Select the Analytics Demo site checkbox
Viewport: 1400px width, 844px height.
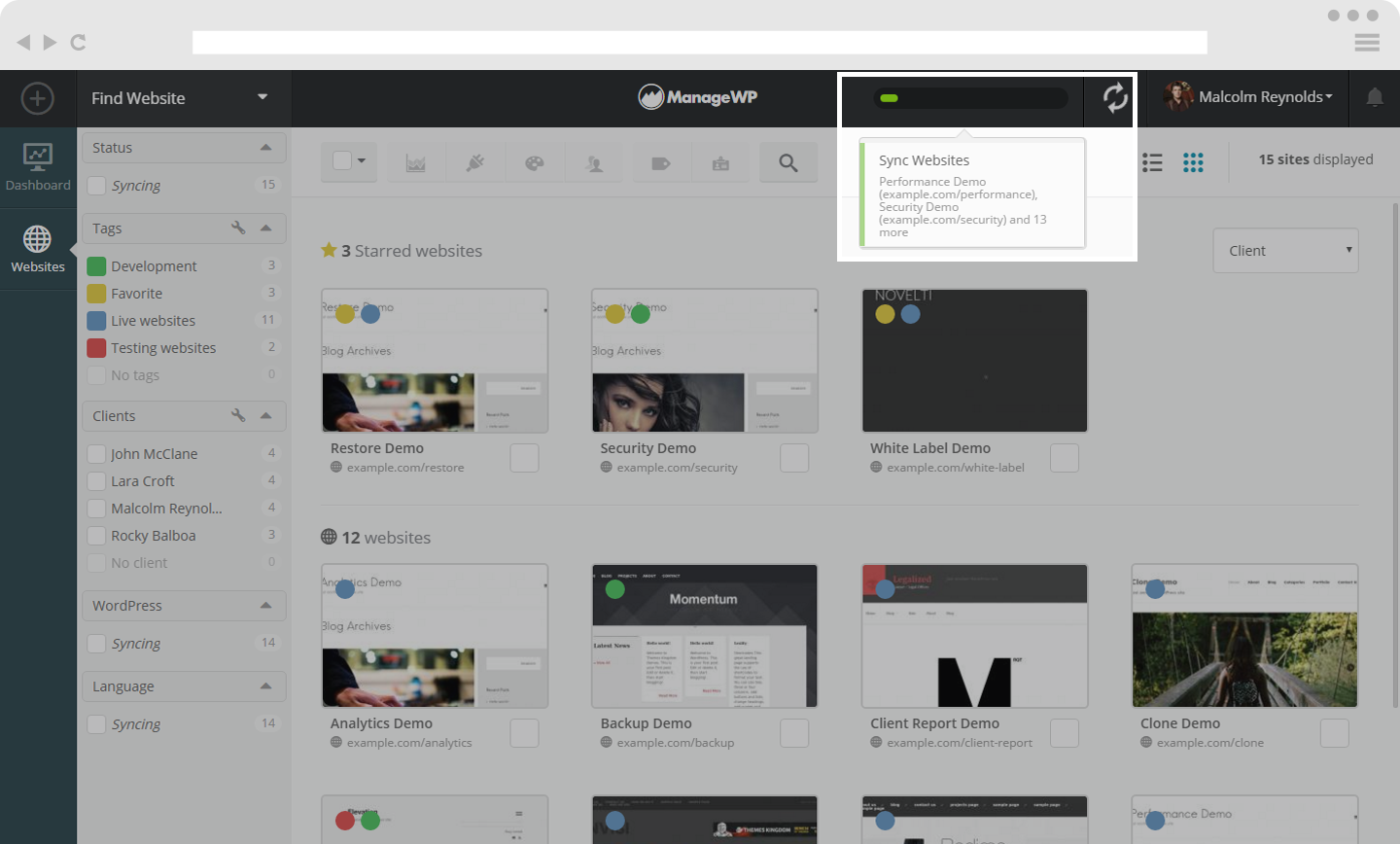[x=524, y=733]
